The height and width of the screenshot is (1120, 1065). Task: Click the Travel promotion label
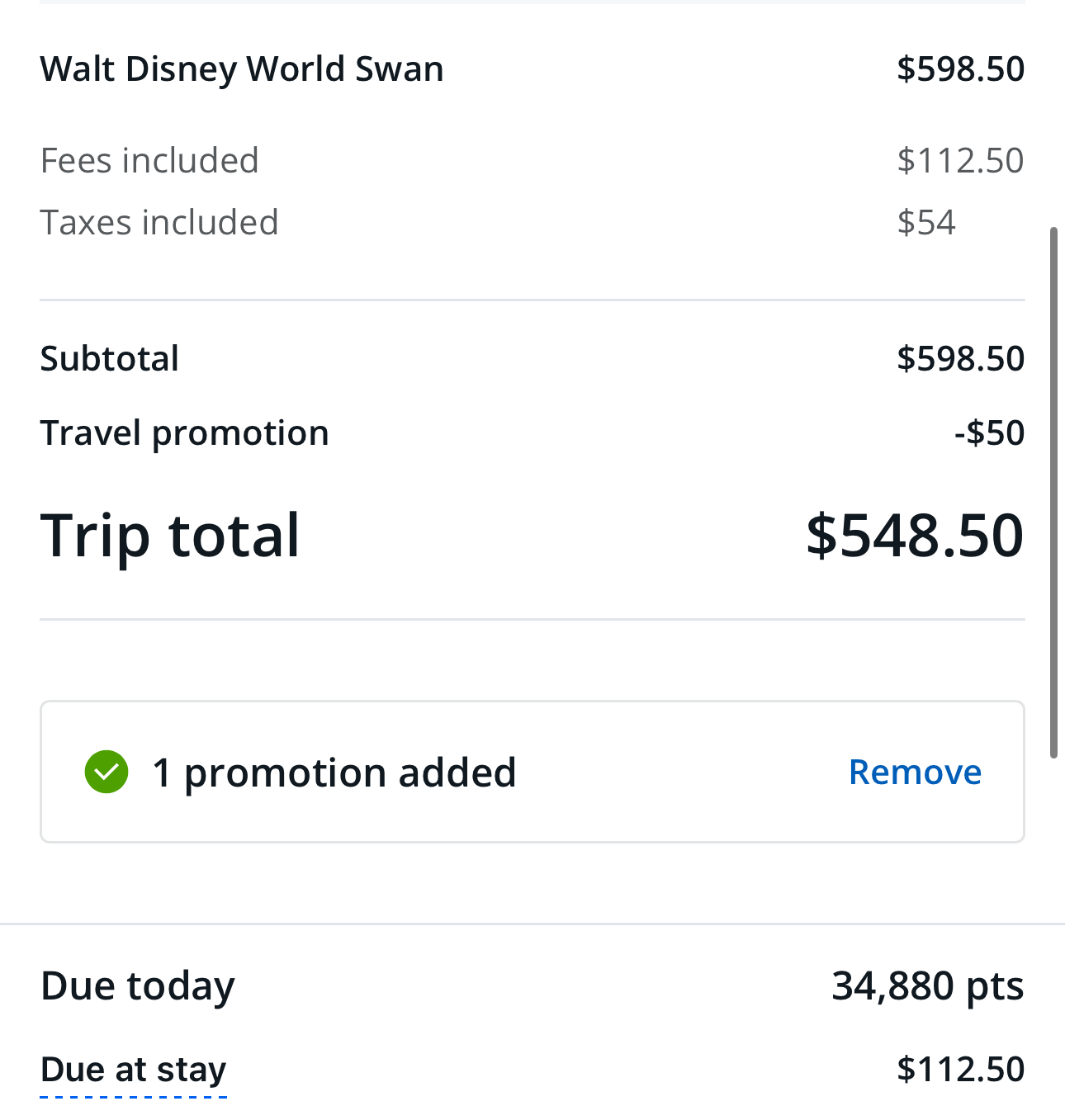(x=184, y=432)
